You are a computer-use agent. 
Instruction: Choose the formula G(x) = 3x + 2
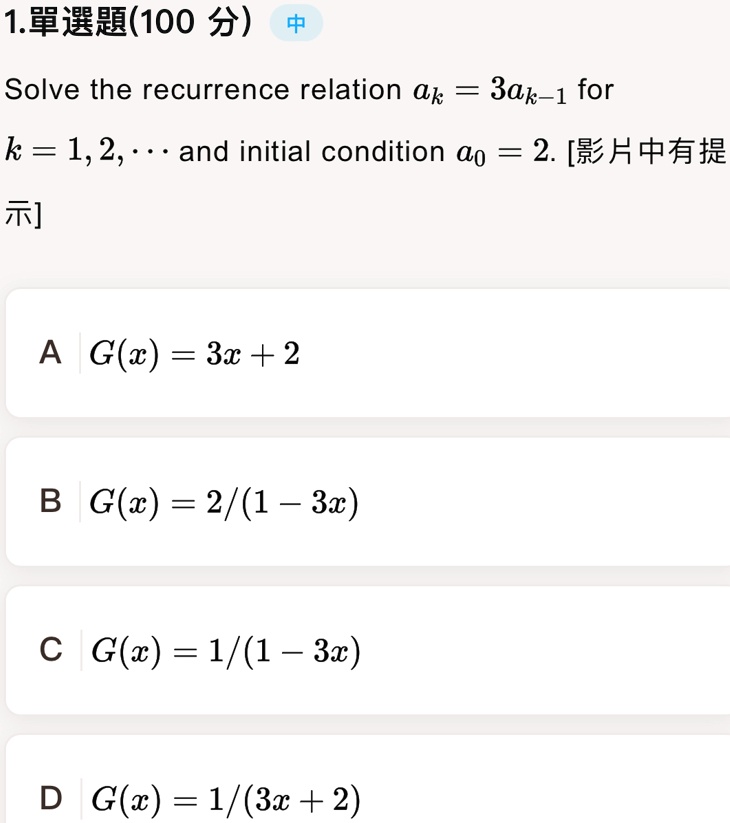coord(194,354)
